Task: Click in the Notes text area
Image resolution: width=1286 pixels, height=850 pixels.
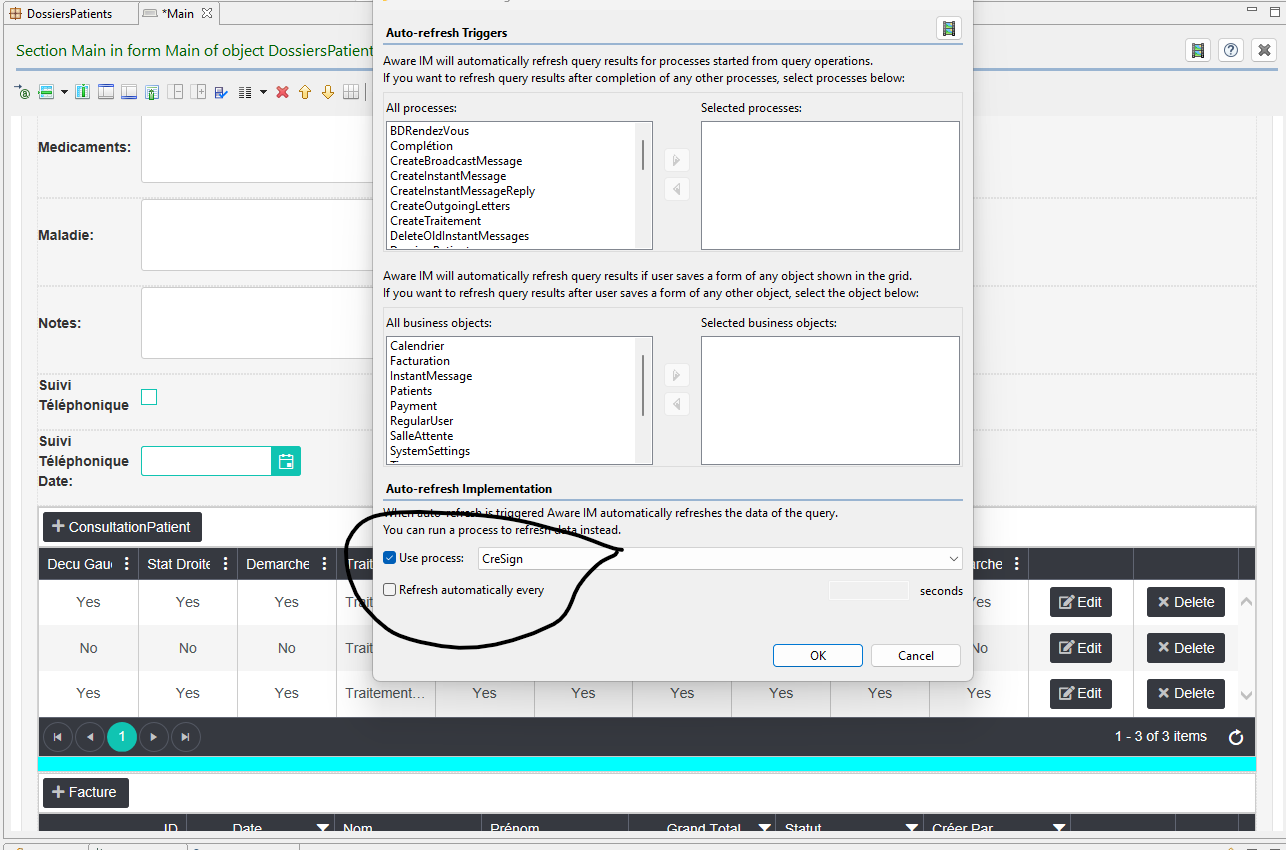Action: [x=257, y=323]
